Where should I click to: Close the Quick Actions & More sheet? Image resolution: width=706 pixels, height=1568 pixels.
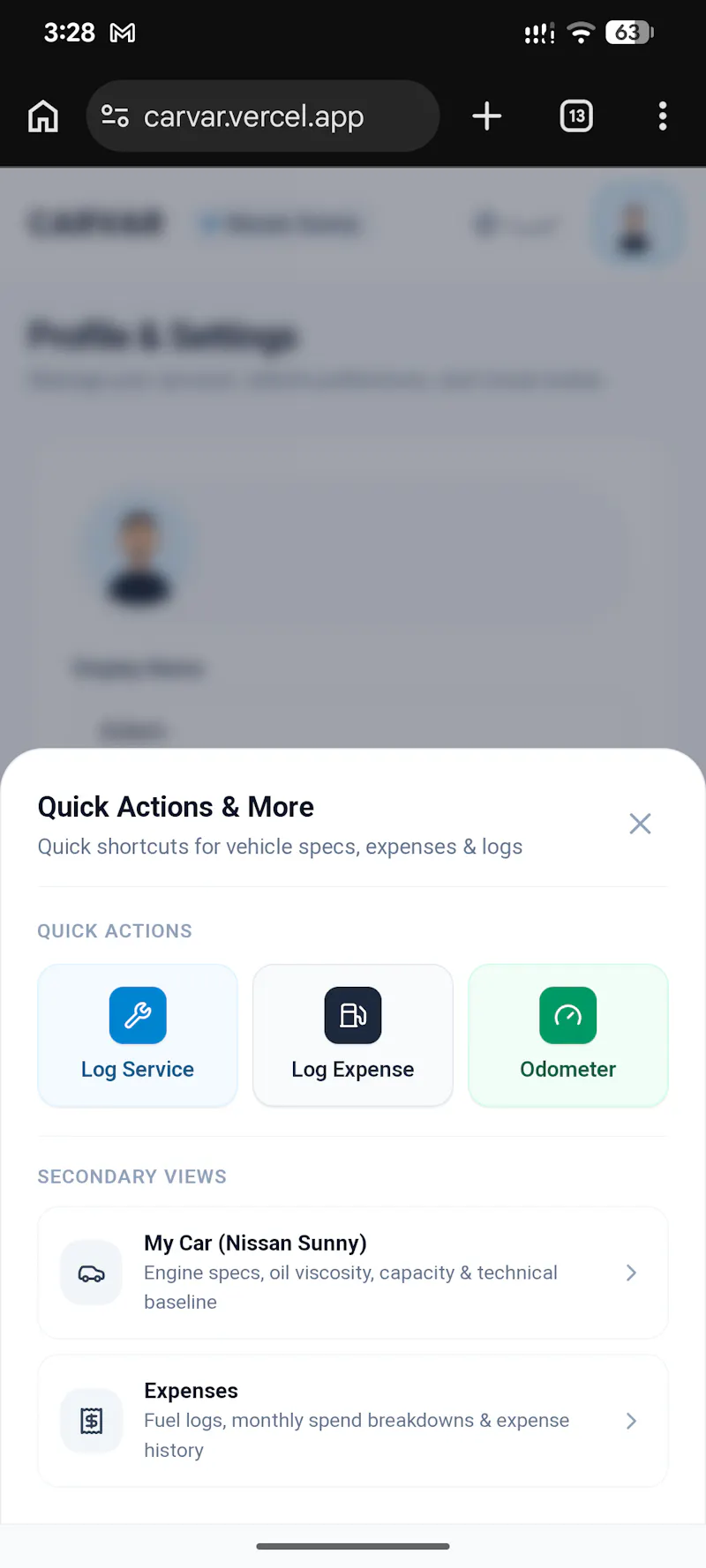[x=640, y=824]
